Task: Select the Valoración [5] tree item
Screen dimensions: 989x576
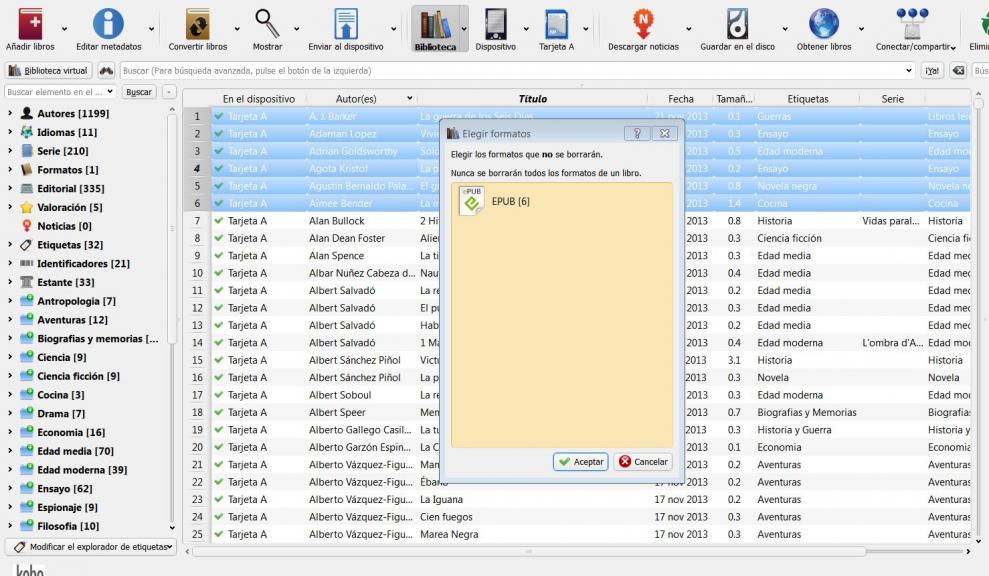Action: (69, 207)
